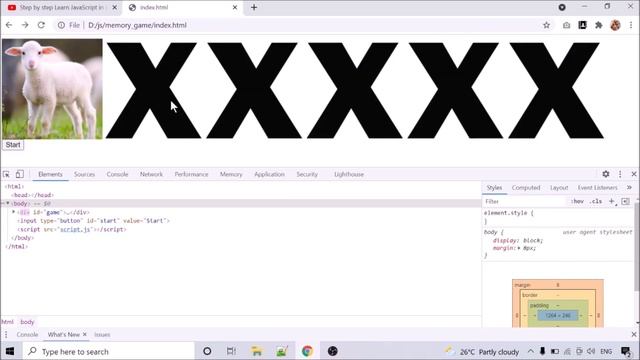Image resolution: width=640 pixels, height=360 pixels.
Task: Go back to previous page
Action: tap(9, 25)
